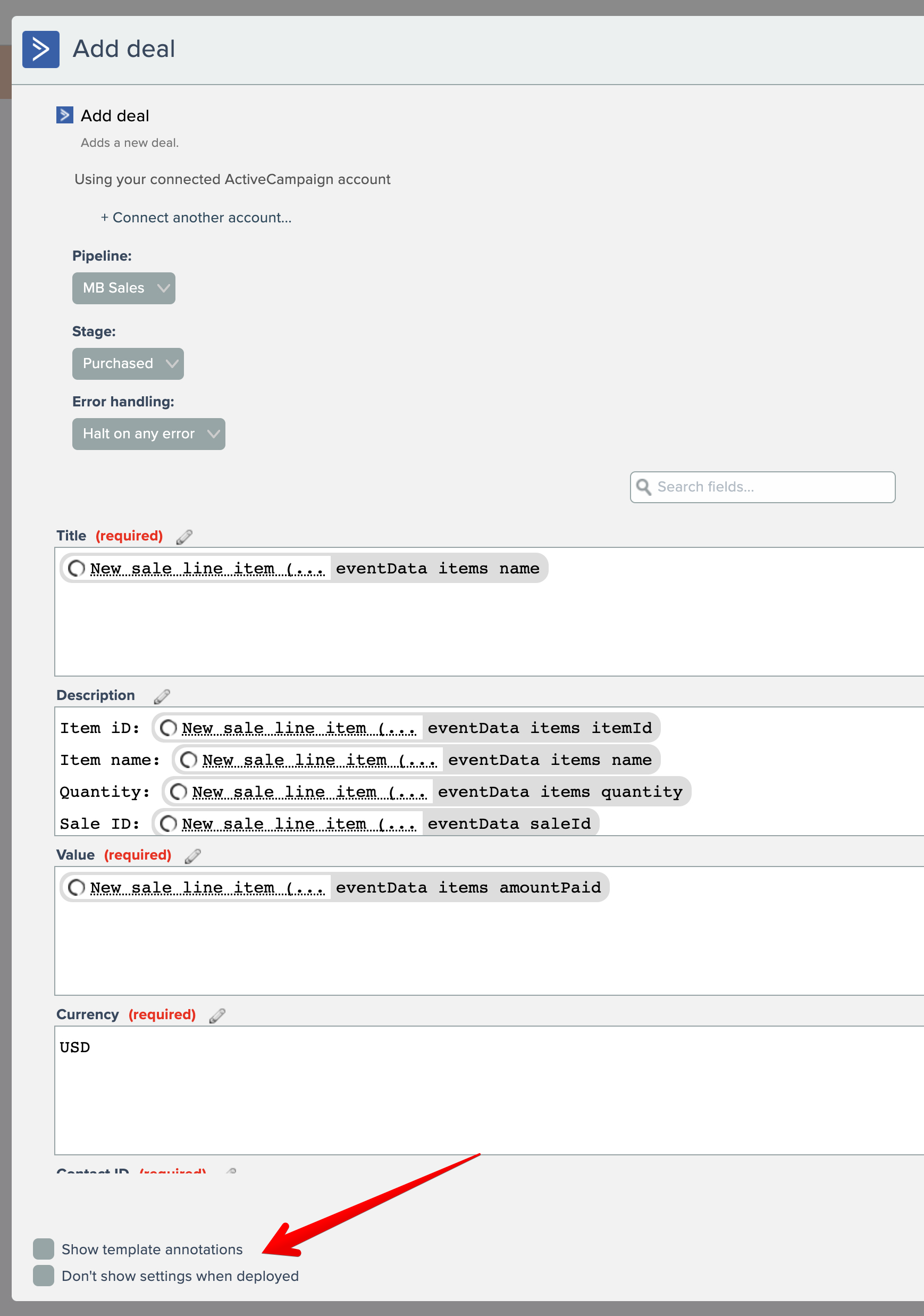Click the pencil icon beside Value

coord(192,856)
